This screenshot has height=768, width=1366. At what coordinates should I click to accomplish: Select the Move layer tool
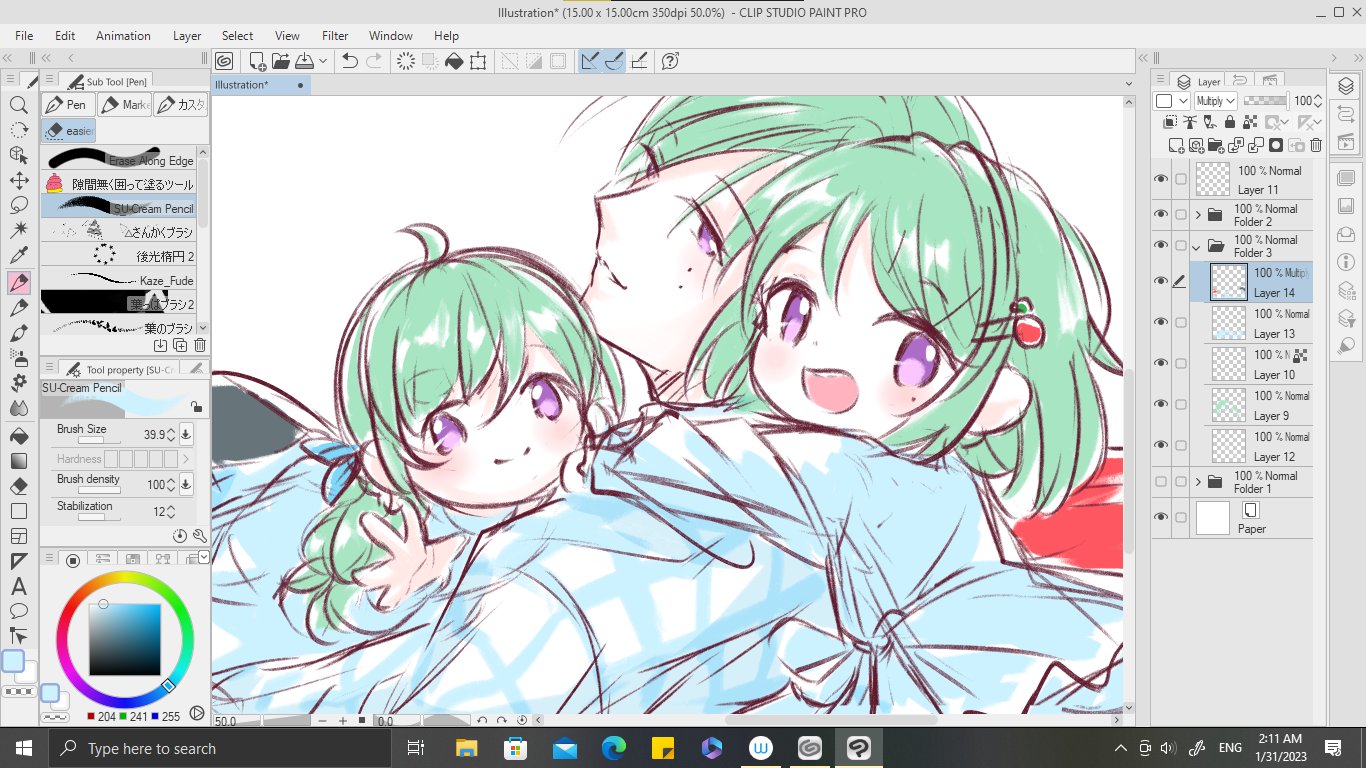pos(18,181)
